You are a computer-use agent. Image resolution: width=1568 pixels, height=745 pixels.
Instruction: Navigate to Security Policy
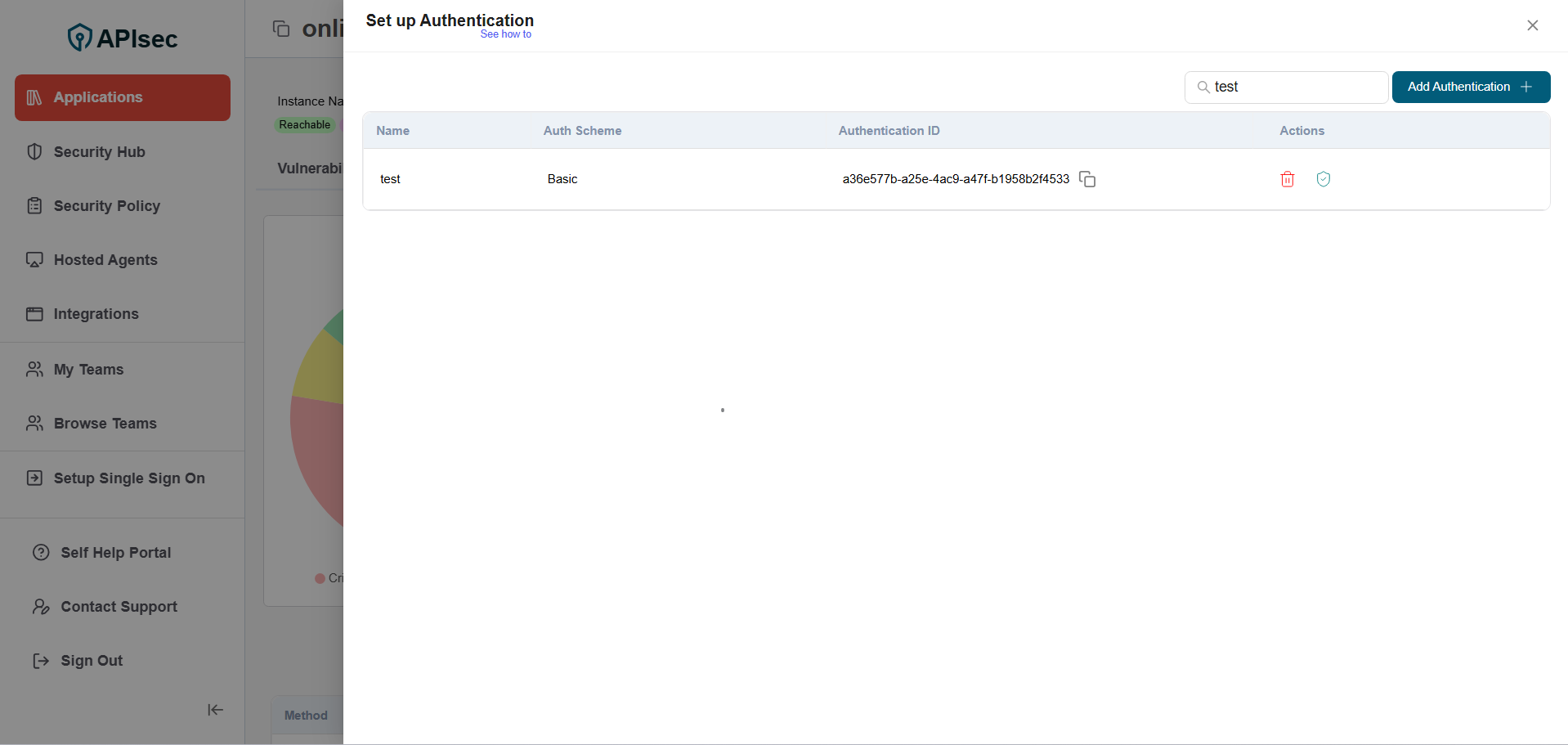106,205
